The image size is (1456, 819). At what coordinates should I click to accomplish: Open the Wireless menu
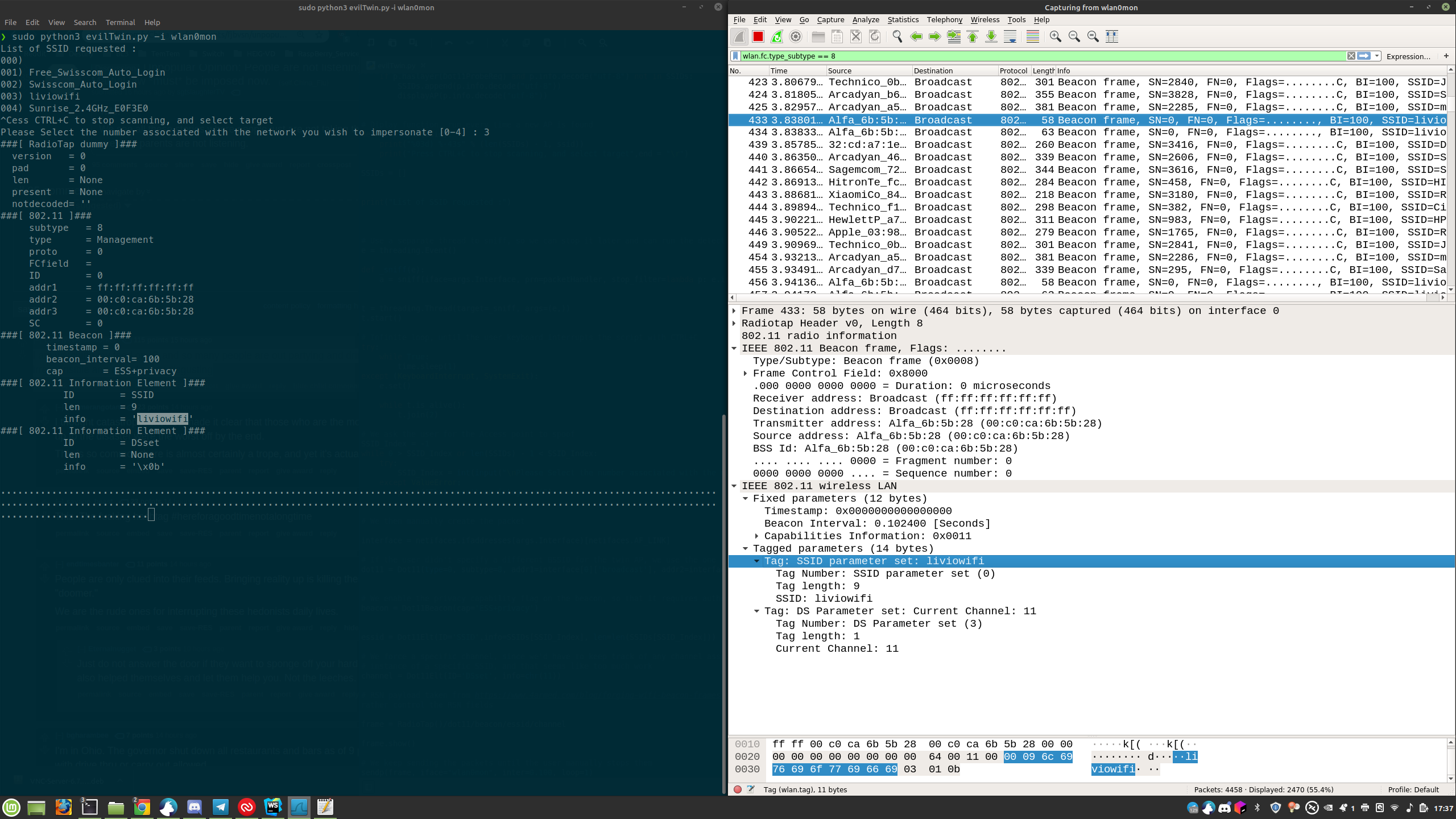[985, 19]
